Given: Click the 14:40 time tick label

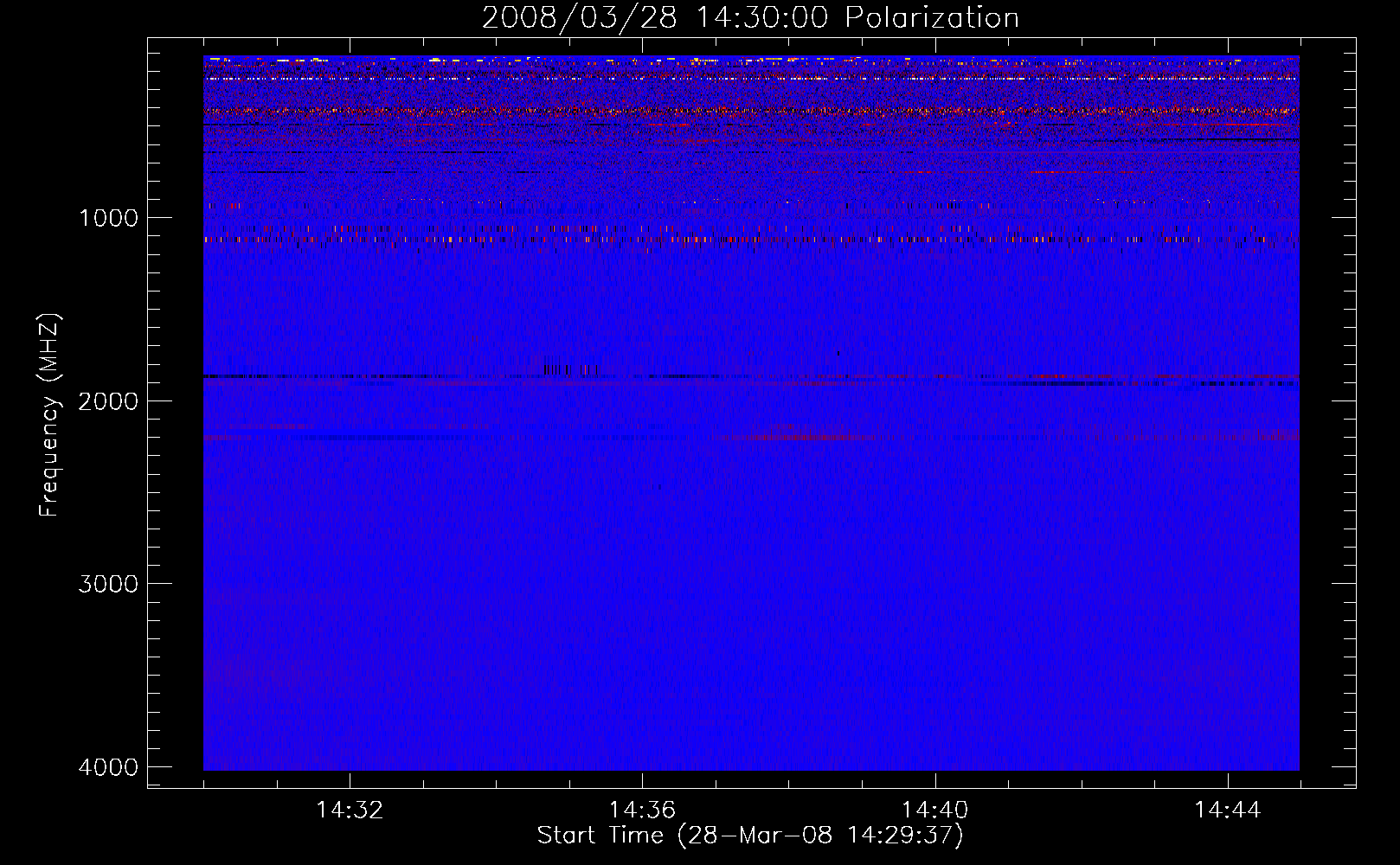Looking at the screenshot, I should click(934, 811).
